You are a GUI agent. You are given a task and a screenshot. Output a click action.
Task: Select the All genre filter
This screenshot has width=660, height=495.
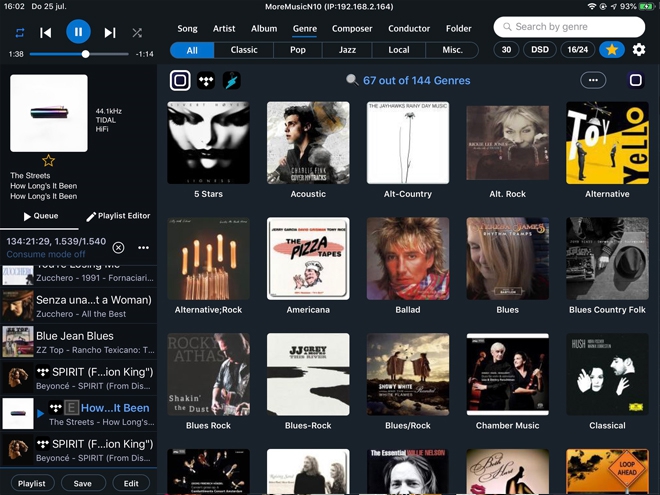point(192,50)
